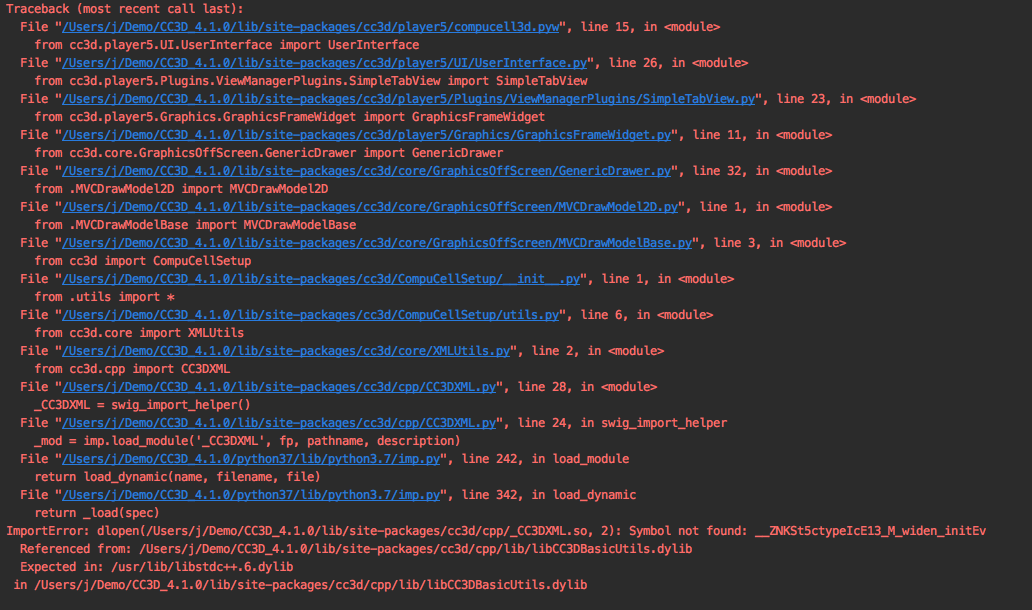Click the 'import SimpleTabView' code line
Viewport: 1032px width, 610px height.
311,81
